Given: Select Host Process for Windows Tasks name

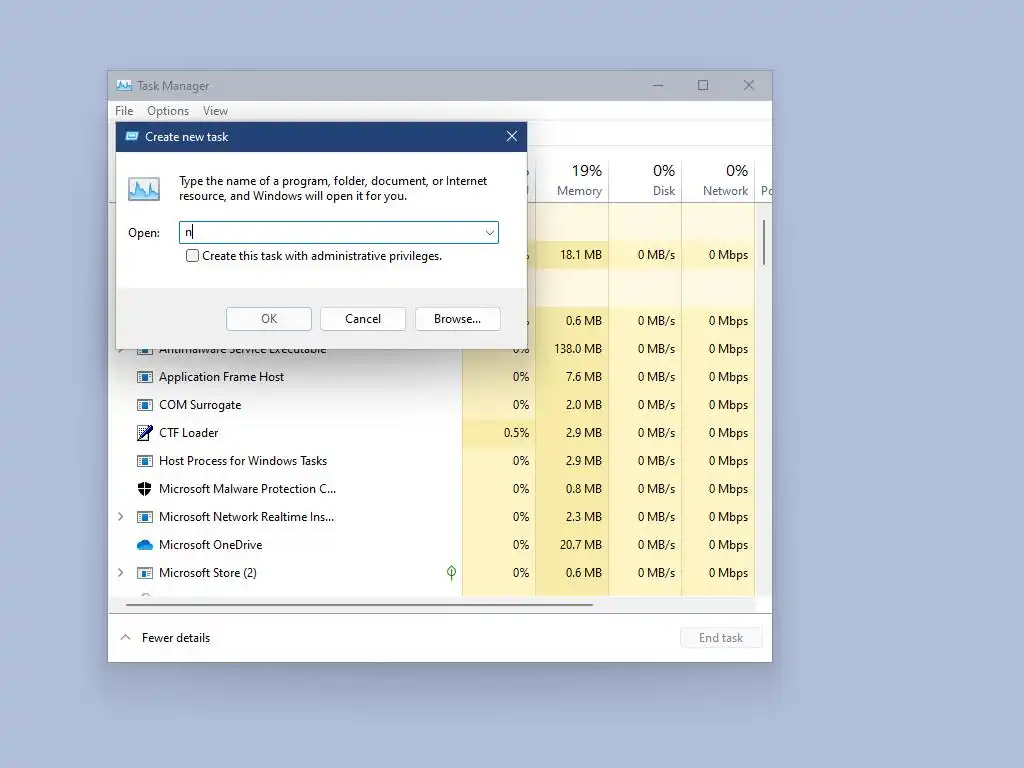Looking at the screenshot, I should (243, 461).
